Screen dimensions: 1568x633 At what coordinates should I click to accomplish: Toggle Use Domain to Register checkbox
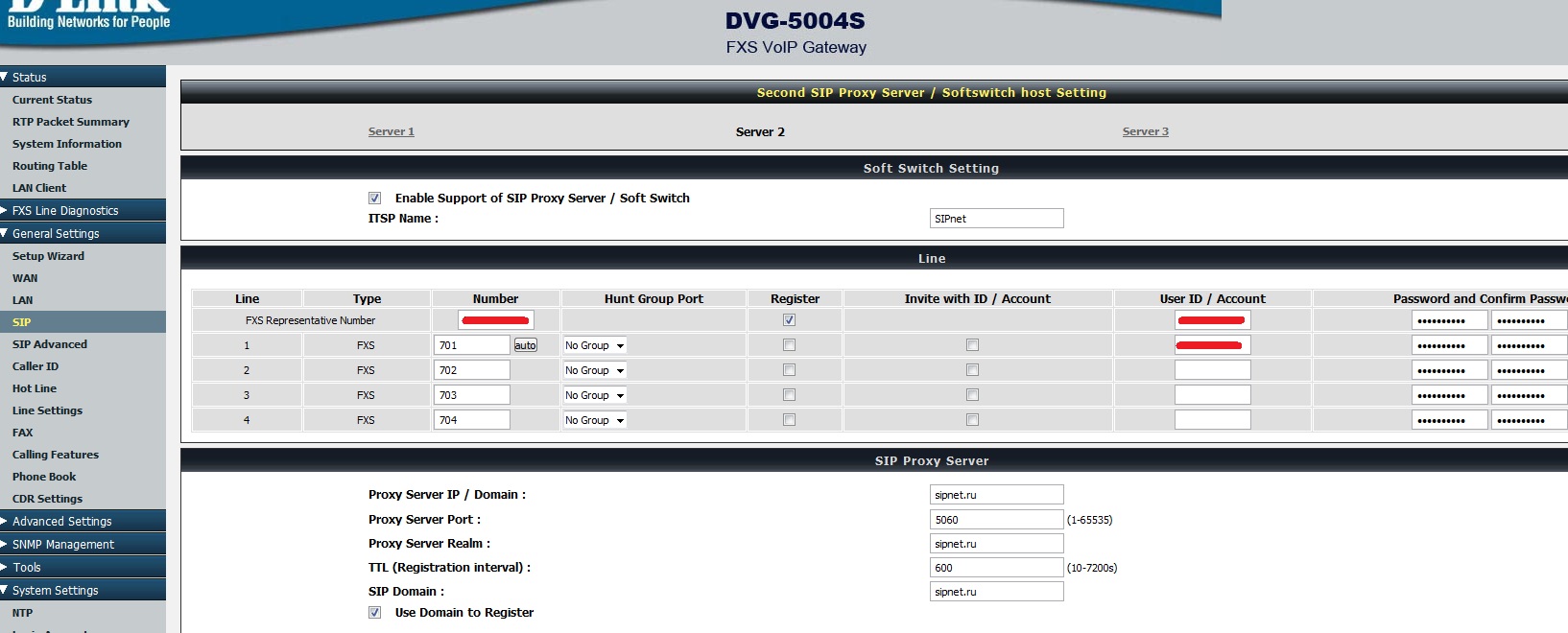coord(375,613)
